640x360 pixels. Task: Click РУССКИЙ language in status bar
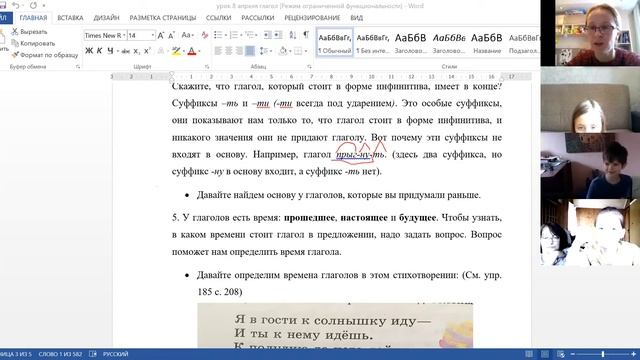pyautogui.click(x=116, y=354)
